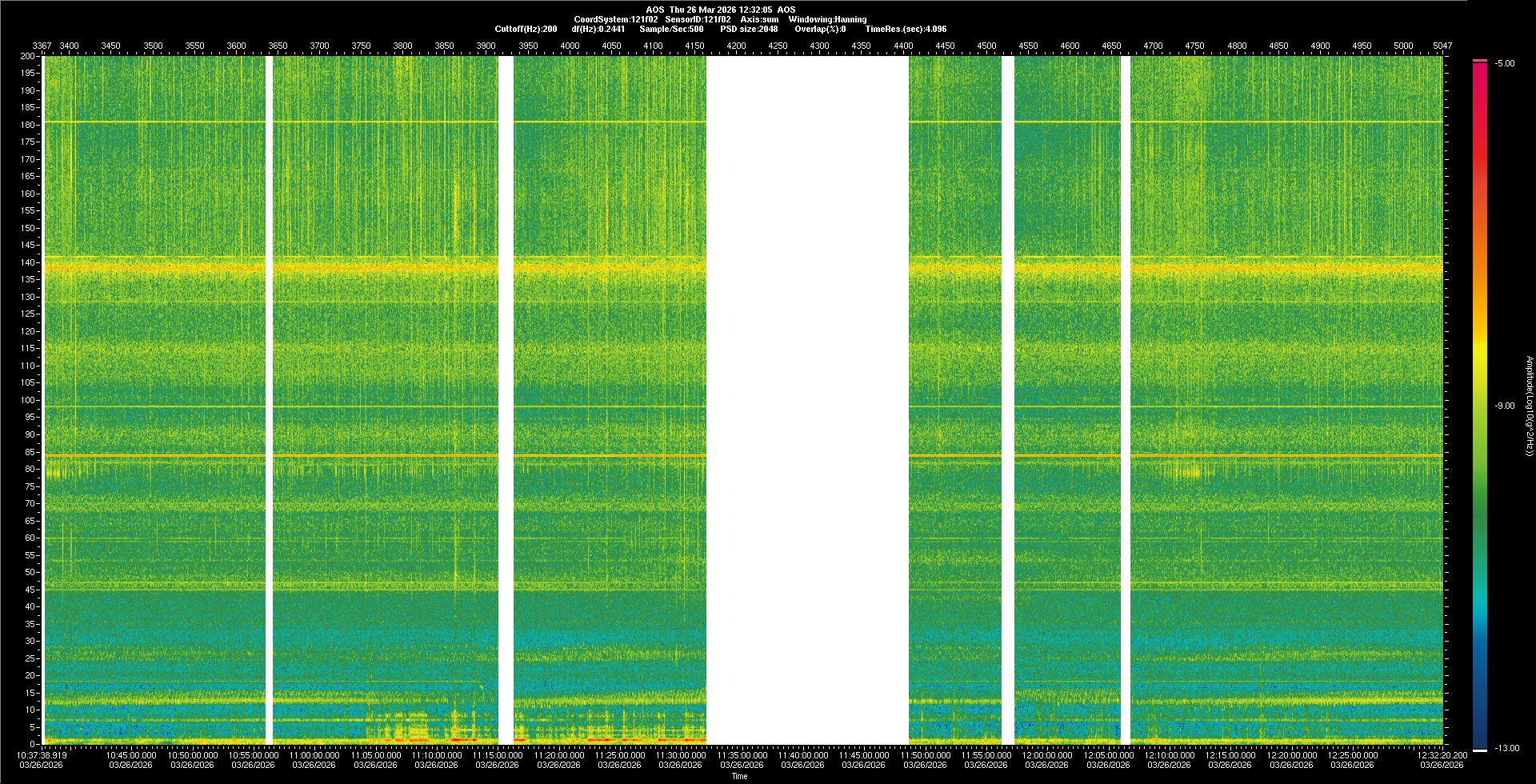The image size is (1536, 784).
Task: Select the start timestamp 10:37:38.919
Action: click(42, 755)
